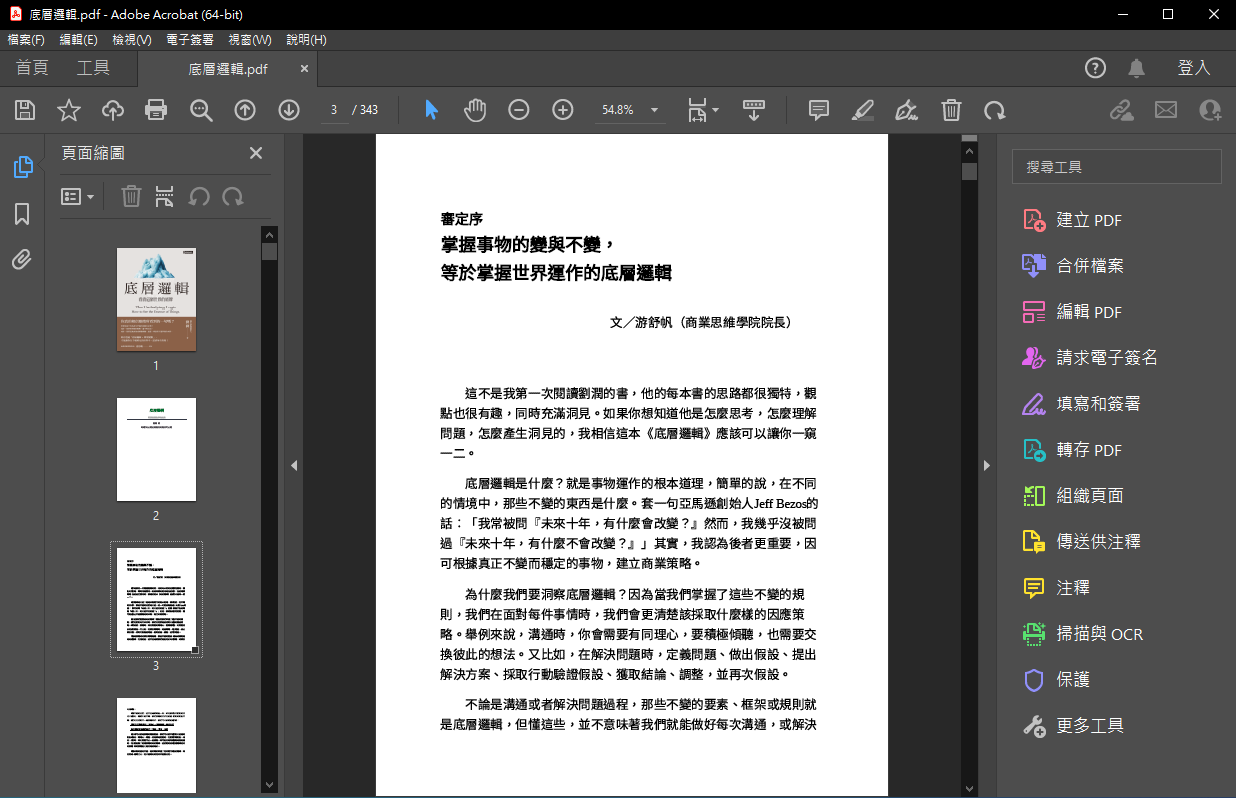Add a sticky note comment
Screen dimensions: 1236x798
(819, 110)
